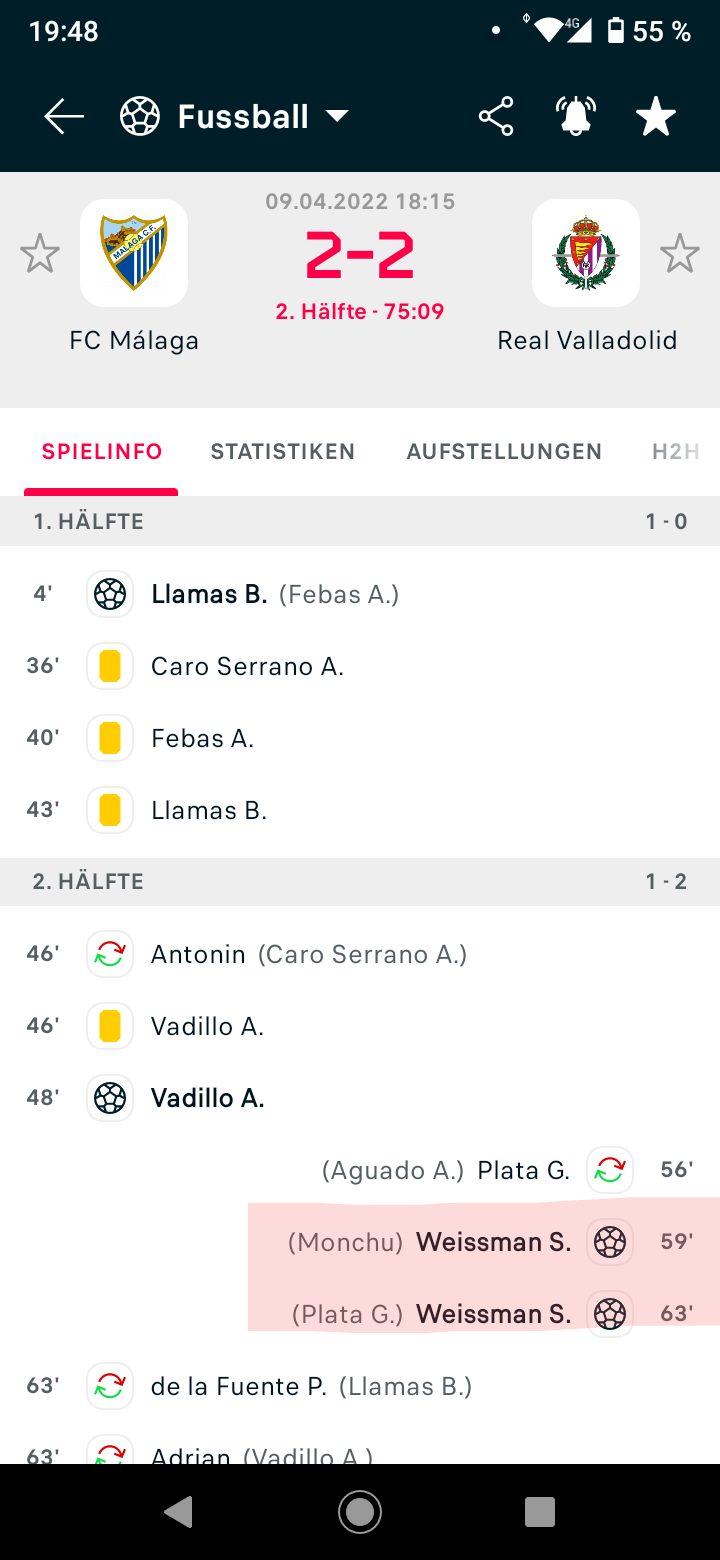720x1560 pixels.
Task: Tap the goal icon for Llamas B. 4'
Action: tap(110, 594)
